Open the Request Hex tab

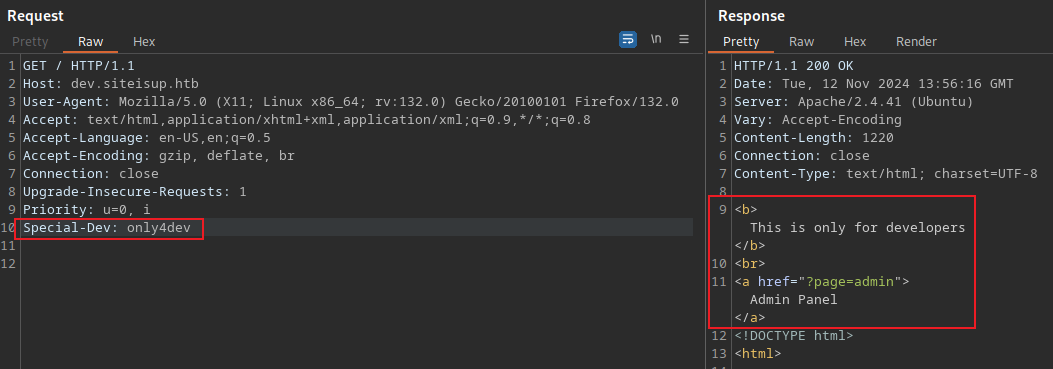144,42
